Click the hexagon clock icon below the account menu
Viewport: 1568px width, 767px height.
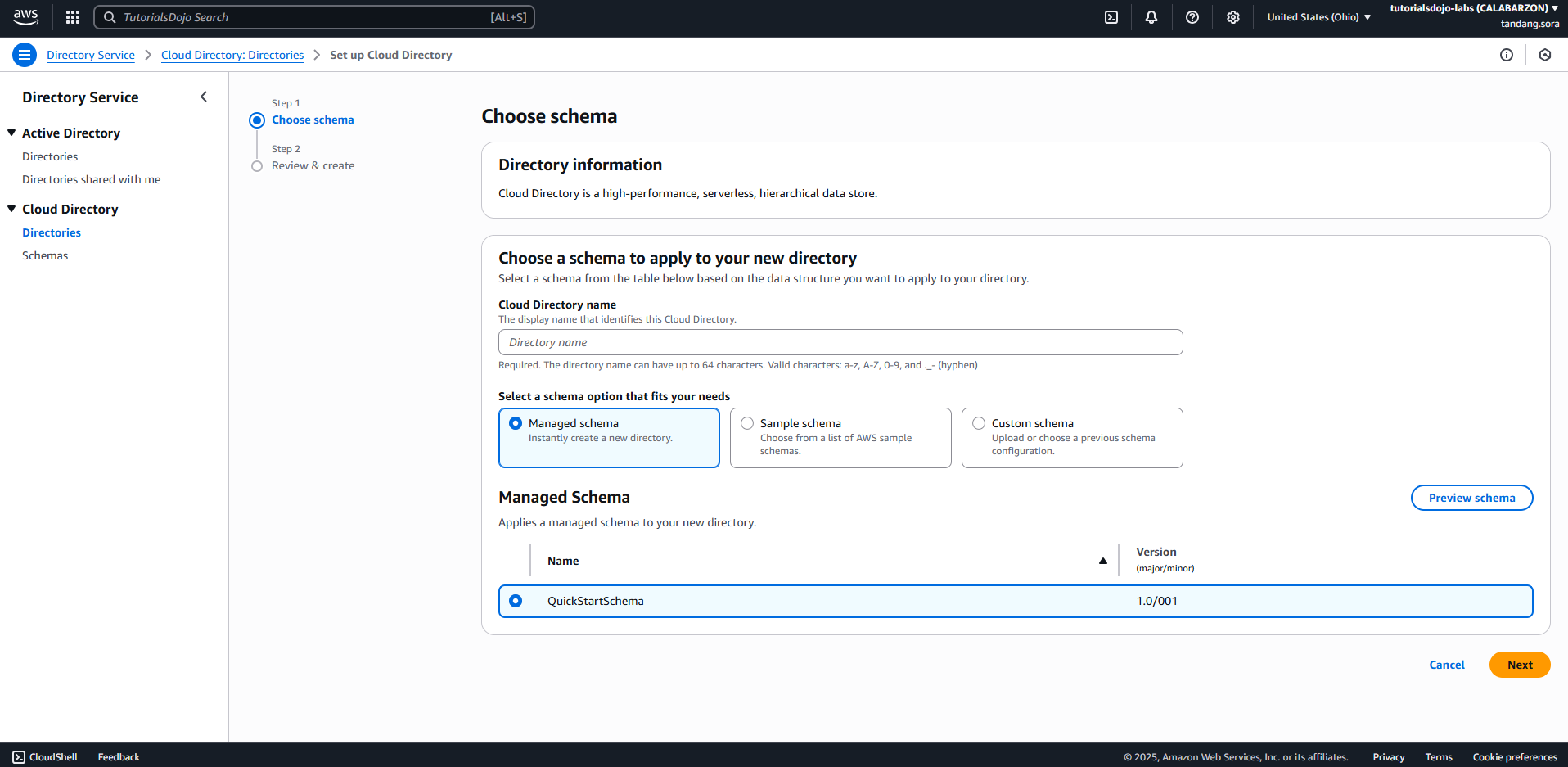pyautogui.click(x=1545, y=55)
